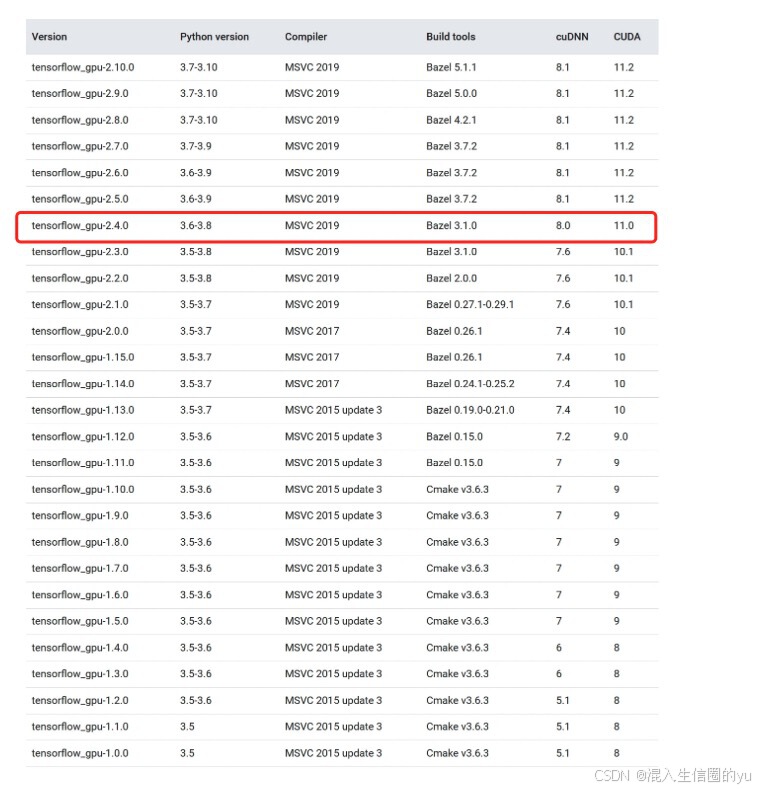Select tensorflow_gpu-1.6.0 version cell
The image size is (757, 789).
point(80,595)
